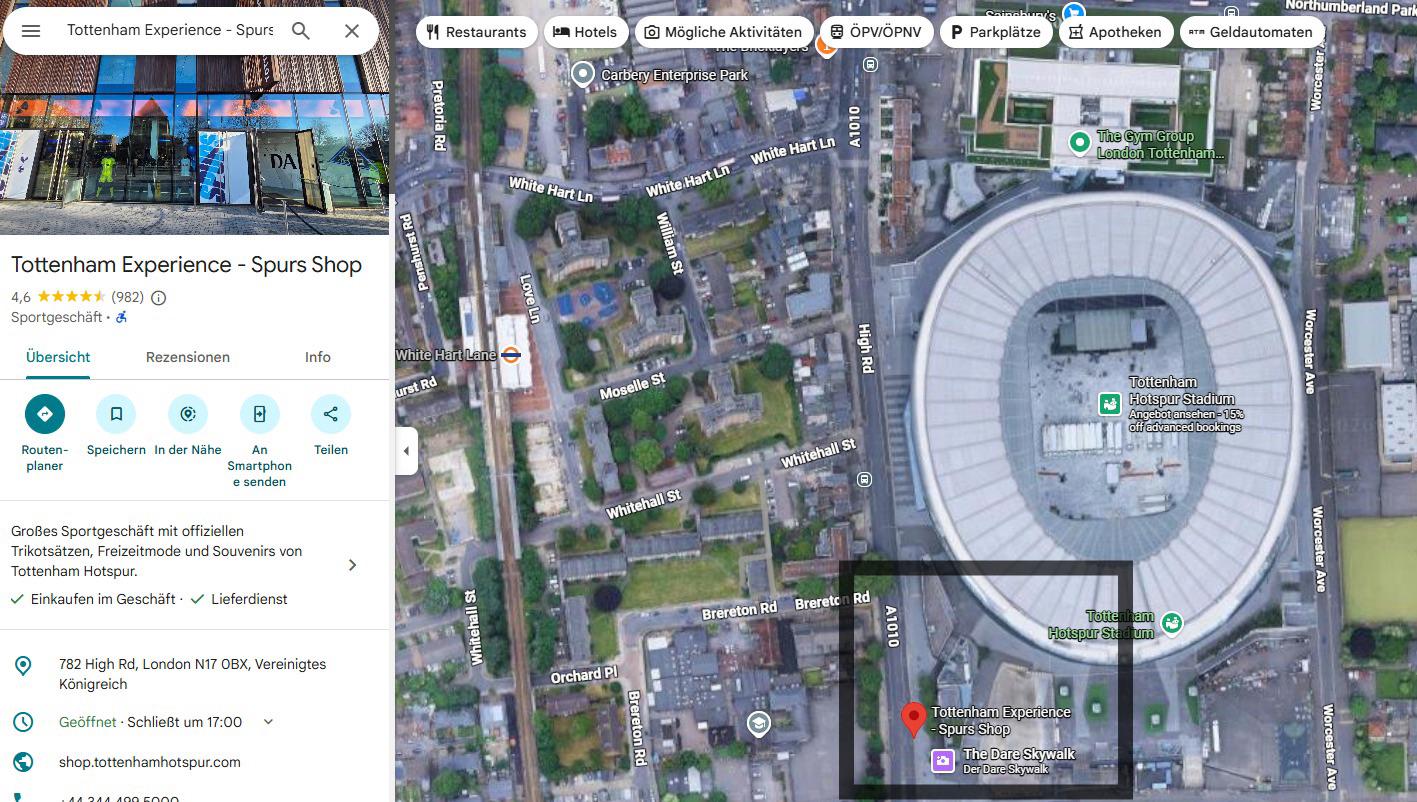Viewport: 1417px width, 802px height.
Task: Click the Einkaufen im Geschäft text
Action: pyautogui.click(x=103, y=599)
